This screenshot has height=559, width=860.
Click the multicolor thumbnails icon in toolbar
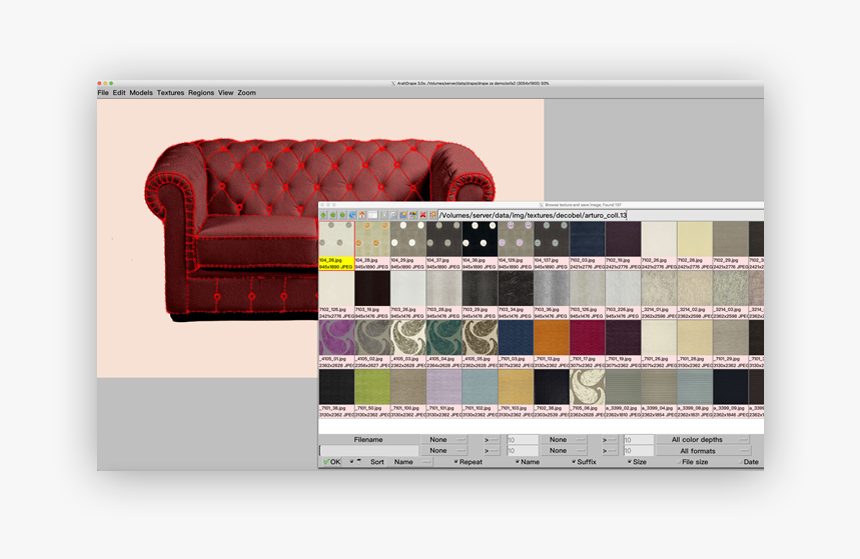pyautogui.click(x=414, y=215)
